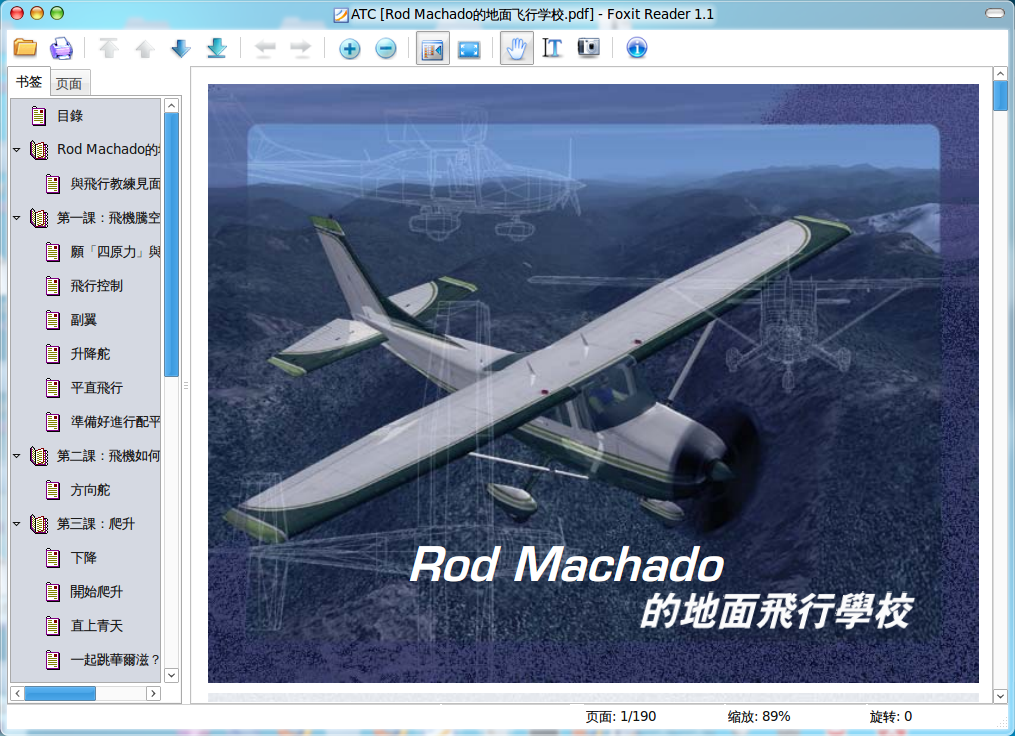Click the 副翼 bookmark page icon

coord(53,320)
